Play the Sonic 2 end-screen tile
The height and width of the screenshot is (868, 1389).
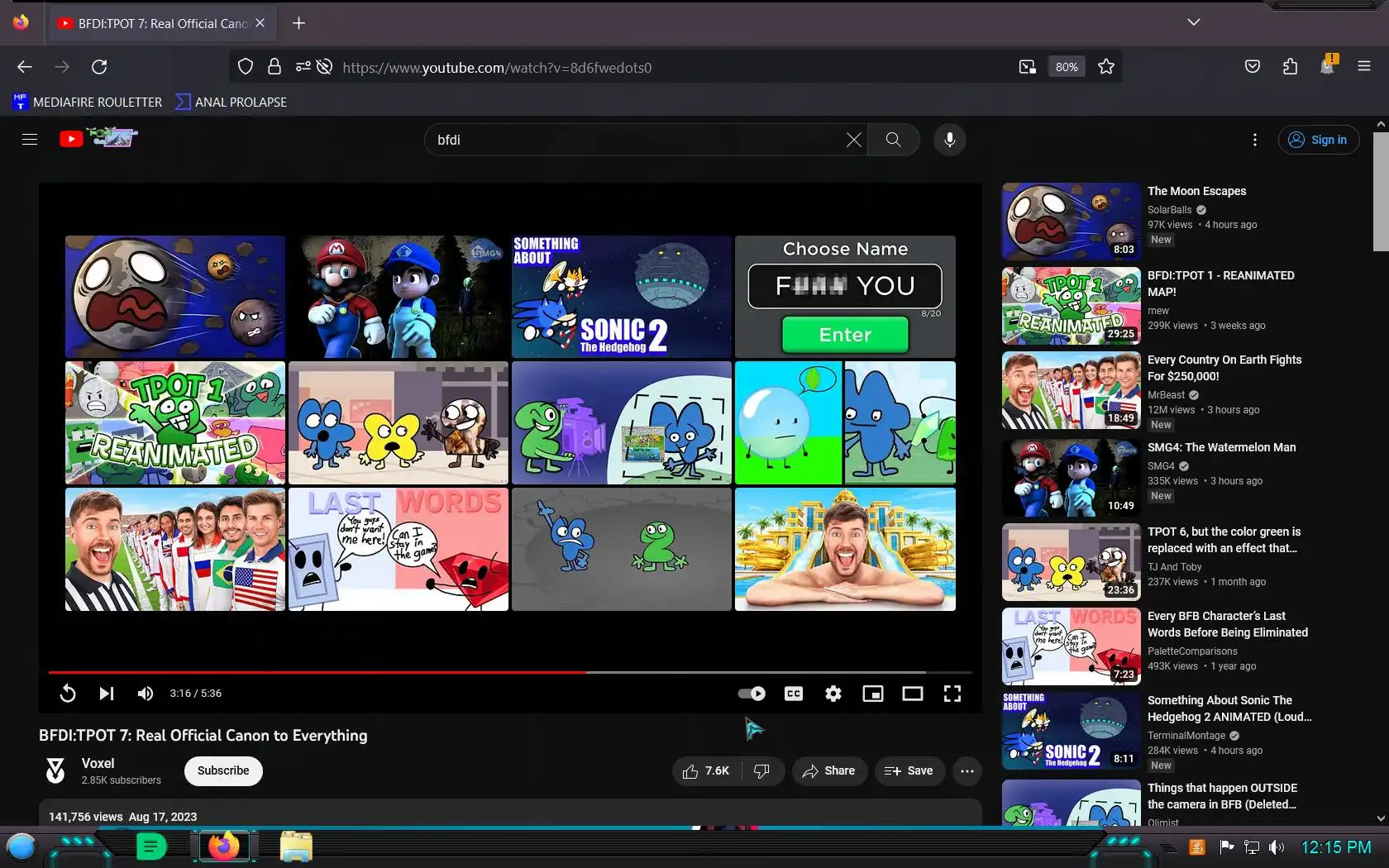point(622,297)
